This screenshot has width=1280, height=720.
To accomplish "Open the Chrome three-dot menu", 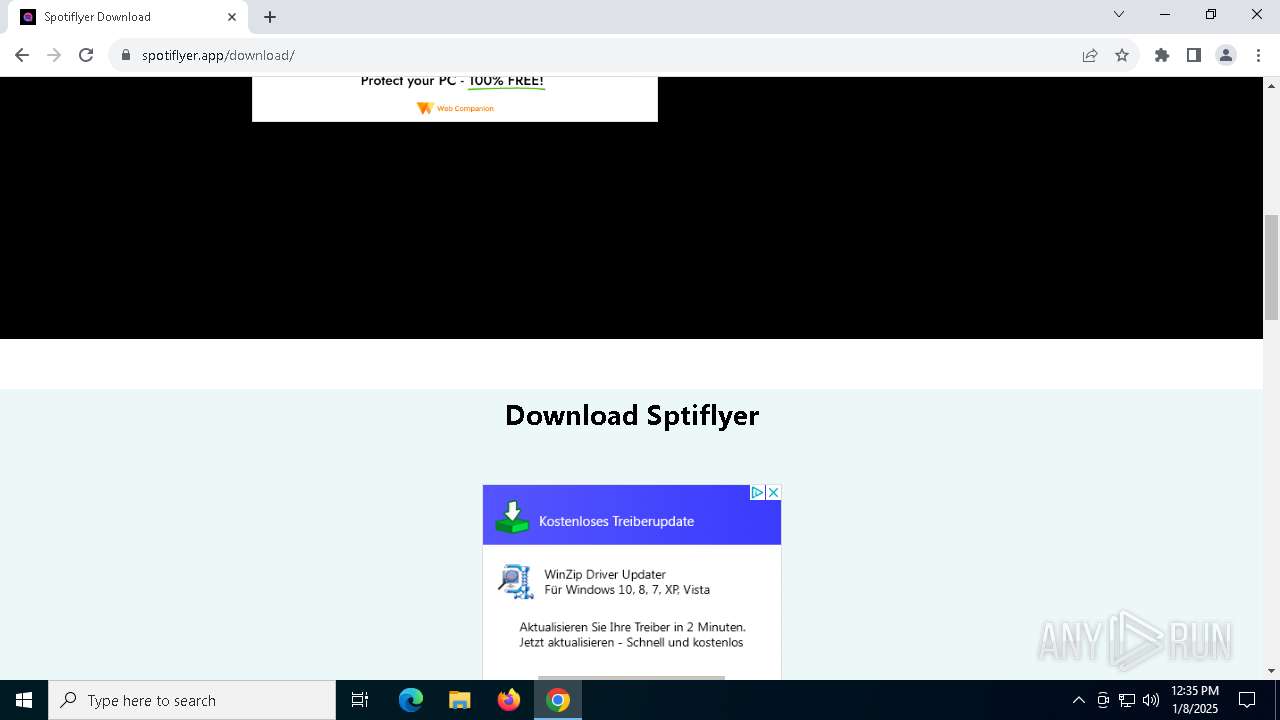I will 1258,55.
